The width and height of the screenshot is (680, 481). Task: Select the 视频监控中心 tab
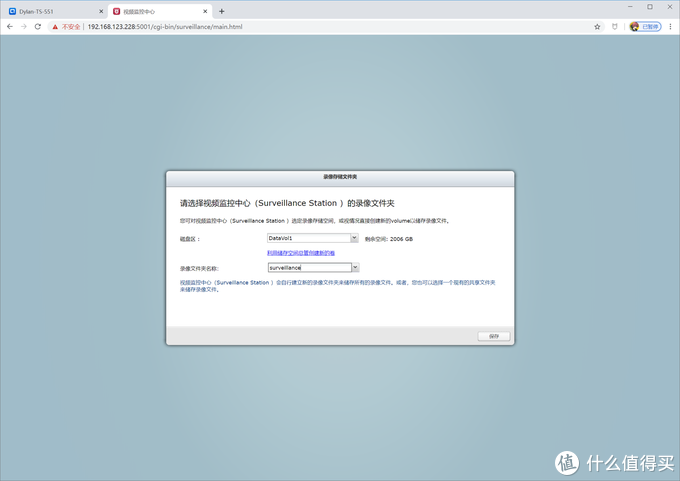pos(160,11)
